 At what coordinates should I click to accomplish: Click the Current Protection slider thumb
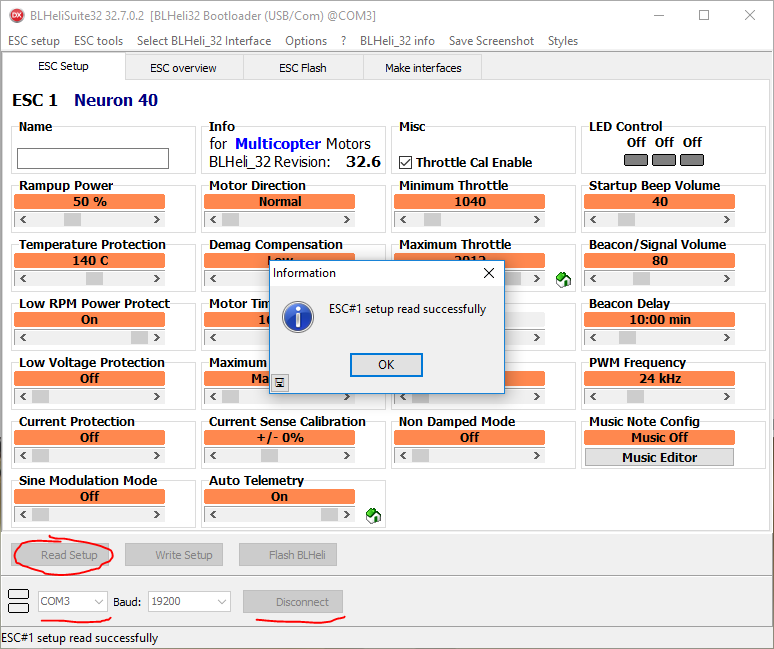point(40,456)
